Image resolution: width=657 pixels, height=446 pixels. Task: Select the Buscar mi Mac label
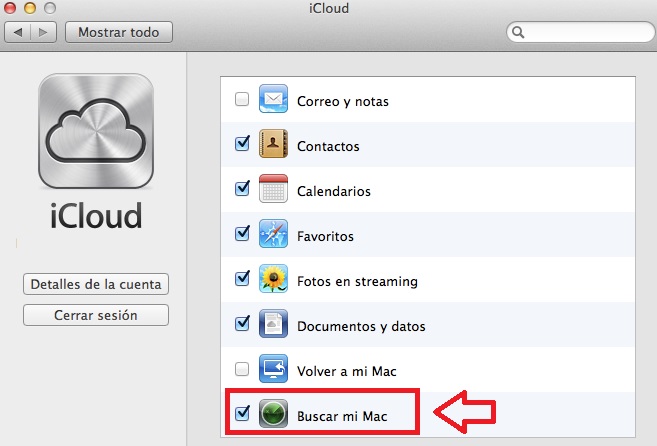[x=342, y=416]
